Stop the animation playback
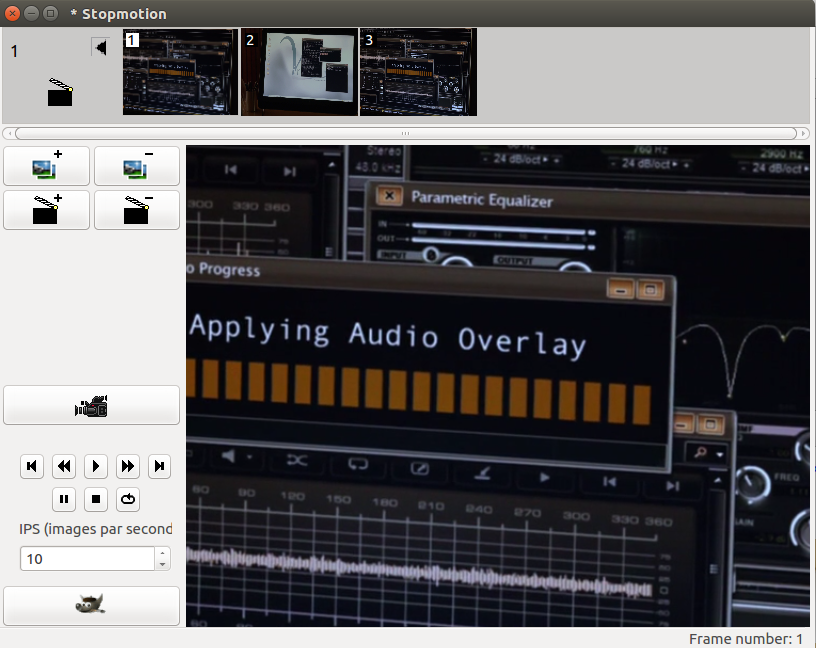The image size is (816, 648). coord(96,499)
